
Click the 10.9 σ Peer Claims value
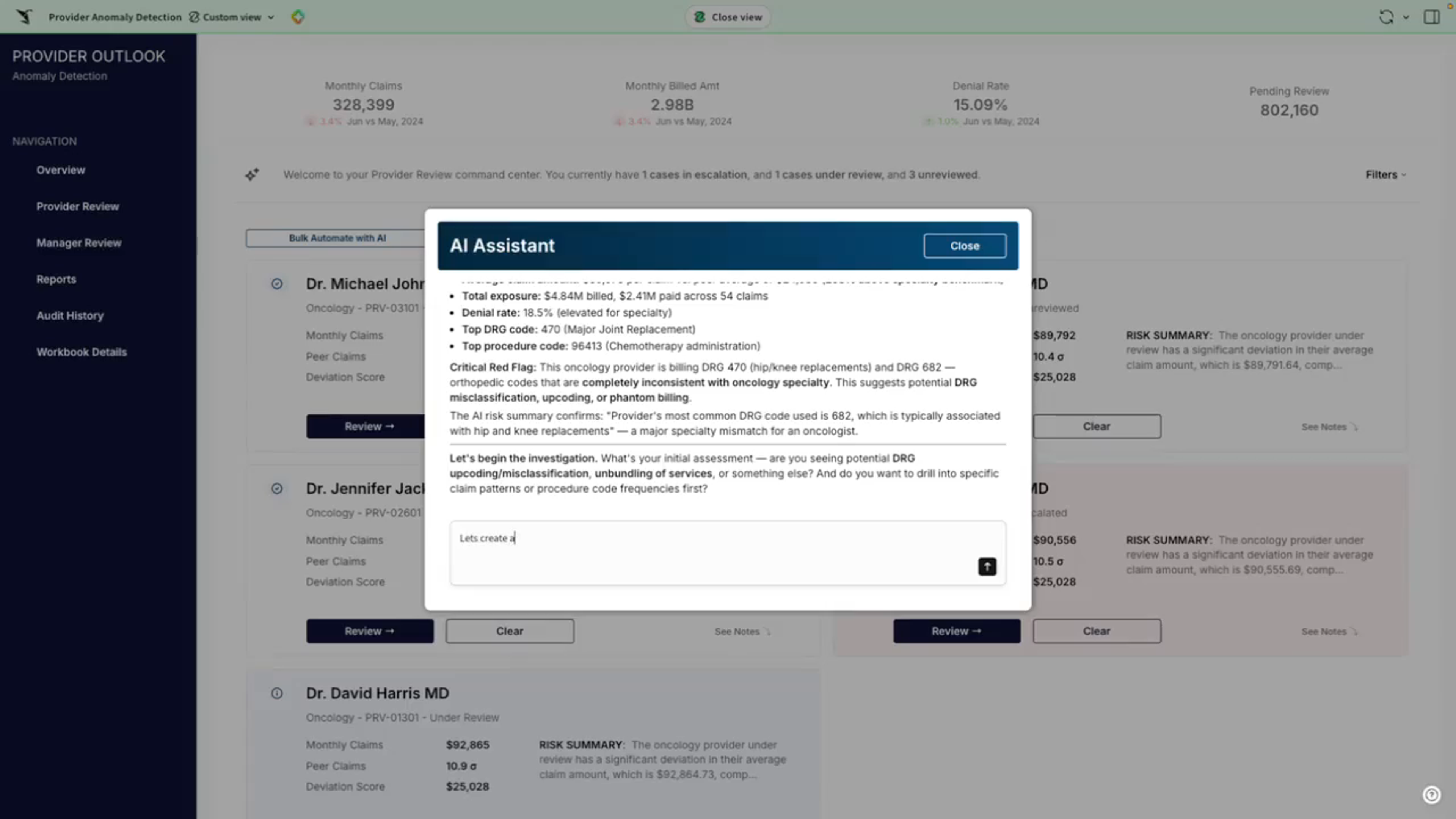[x=461, y=766]
